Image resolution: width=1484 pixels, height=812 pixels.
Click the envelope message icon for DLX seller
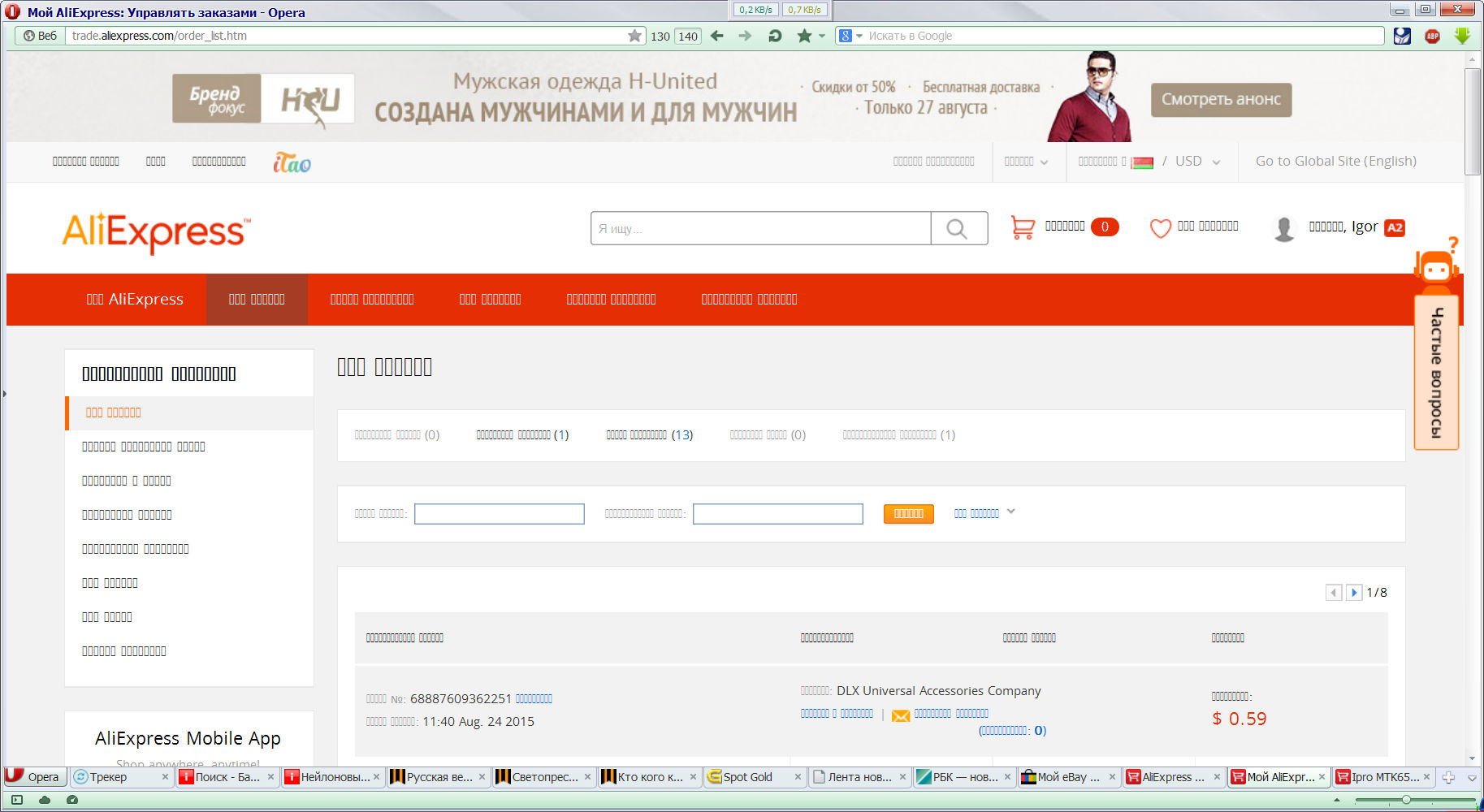(x=901, y=715)
